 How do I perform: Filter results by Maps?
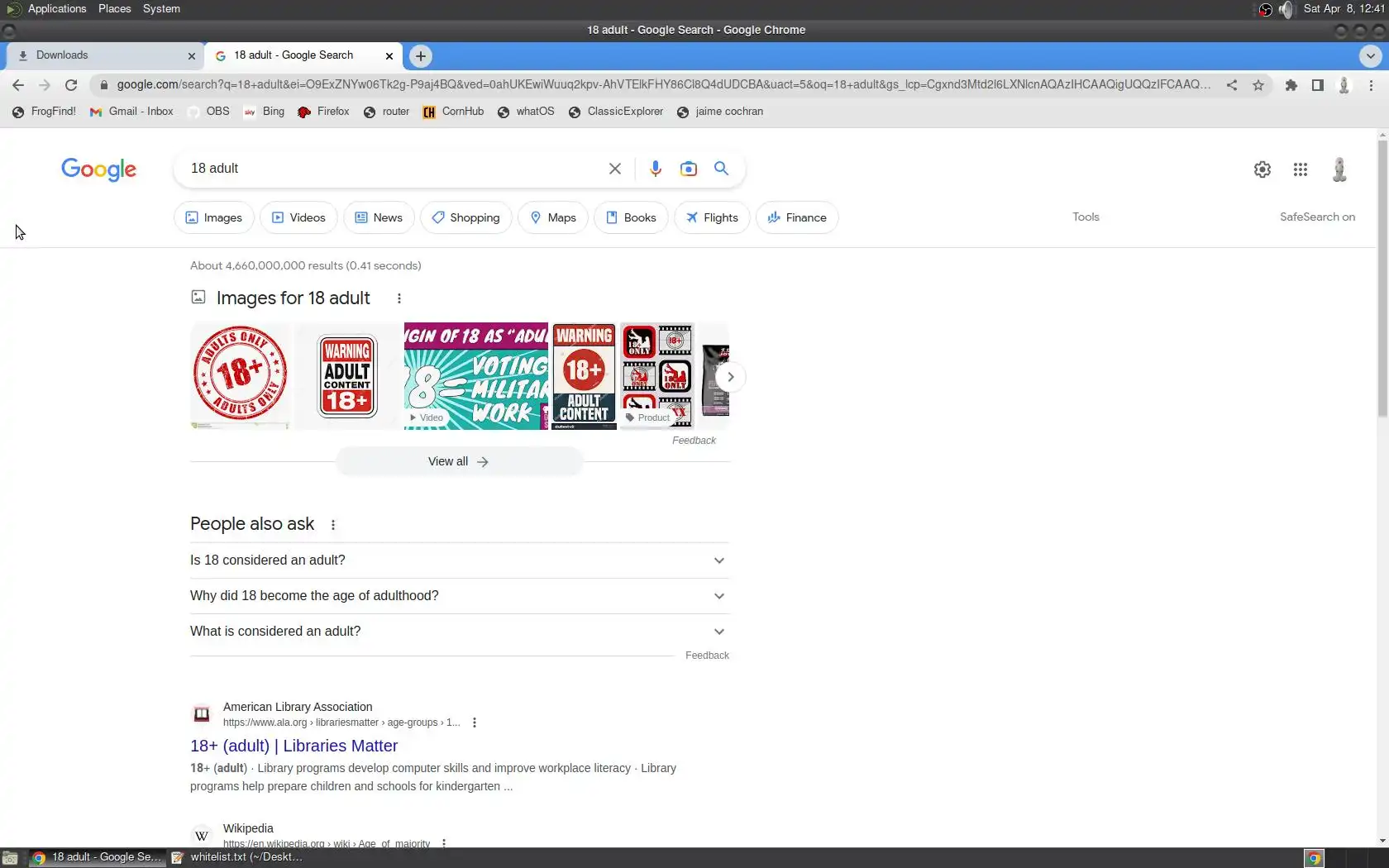click(553, 217)
